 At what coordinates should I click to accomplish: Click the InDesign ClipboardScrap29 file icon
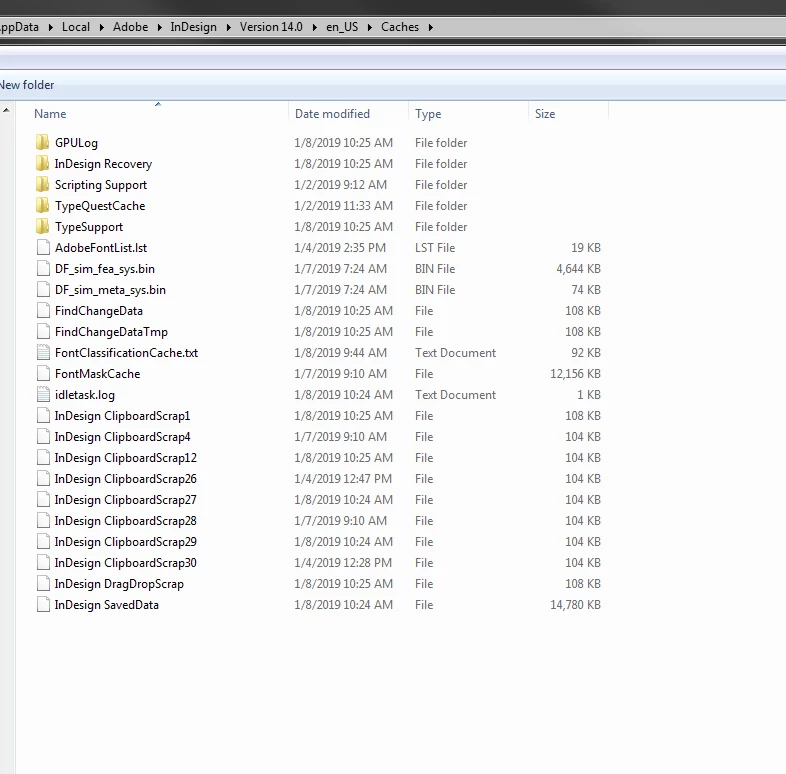tap(43, 542)
